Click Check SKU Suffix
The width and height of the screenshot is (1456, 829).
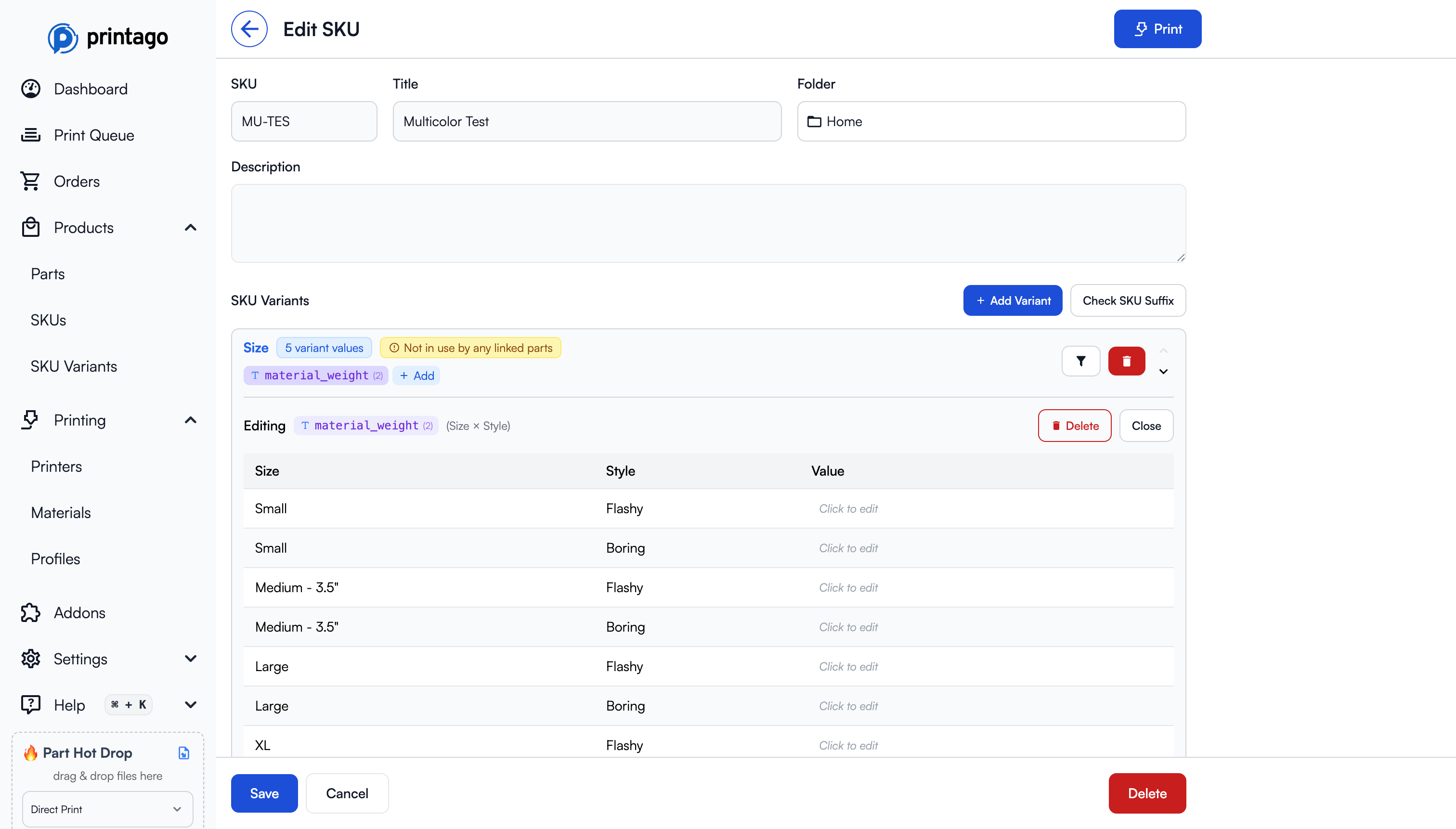(1128, 300)
